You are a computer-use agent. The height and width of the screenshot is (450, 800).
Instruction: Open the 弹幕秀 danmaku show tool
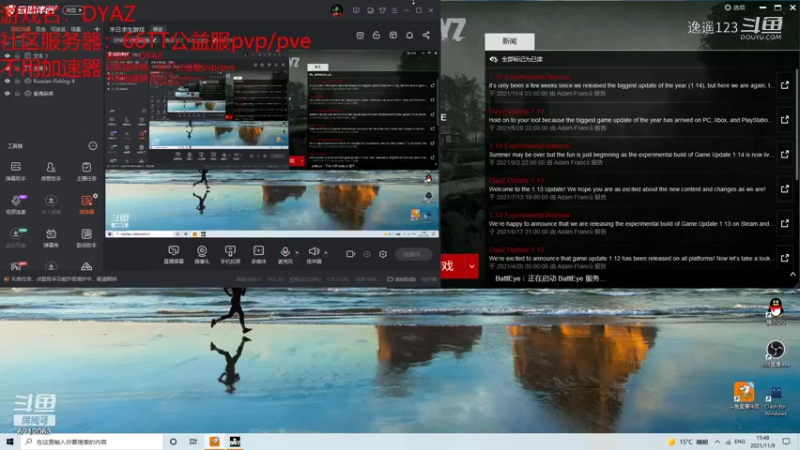51,238
